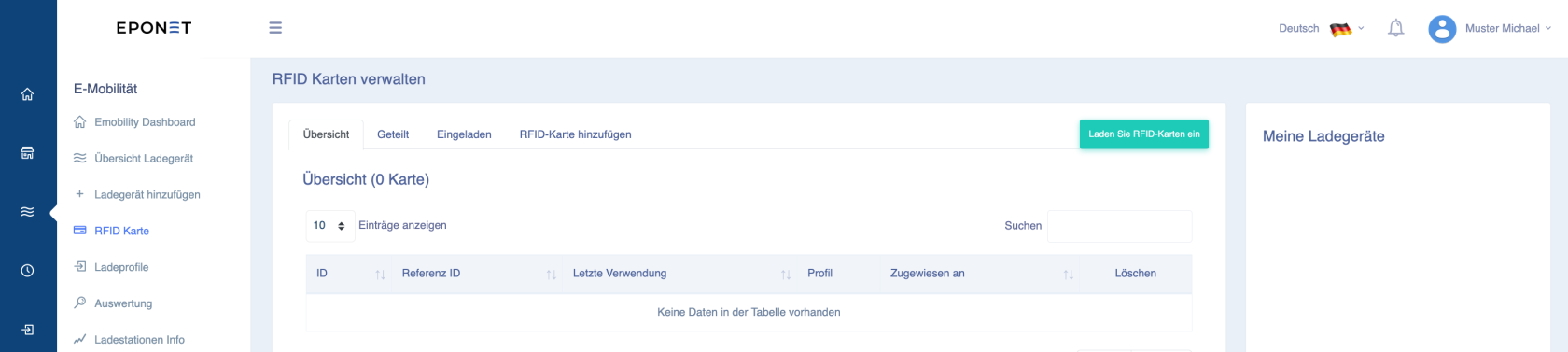Screen dimensions: 1568x352
Task: Open Ladeprofile in the side menu
Action: (x=121, y=267)
